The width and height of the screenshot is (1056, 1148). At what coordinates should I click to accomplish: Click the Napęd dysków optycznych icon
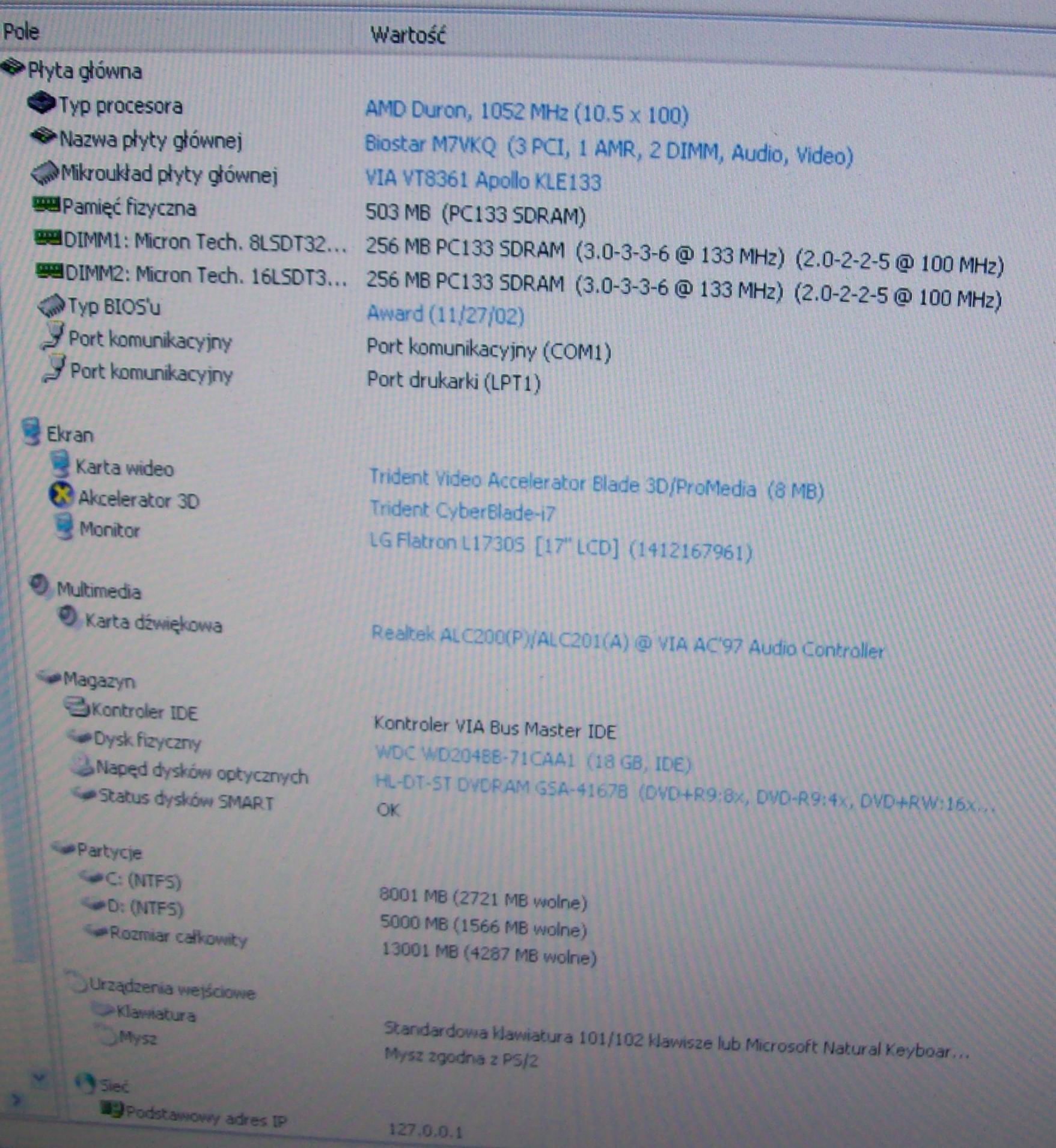82,765
